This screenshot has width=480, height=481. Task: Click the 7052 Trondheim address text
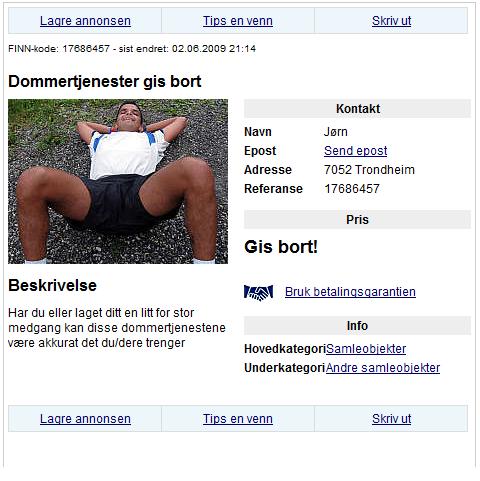(x=369, y=170)
